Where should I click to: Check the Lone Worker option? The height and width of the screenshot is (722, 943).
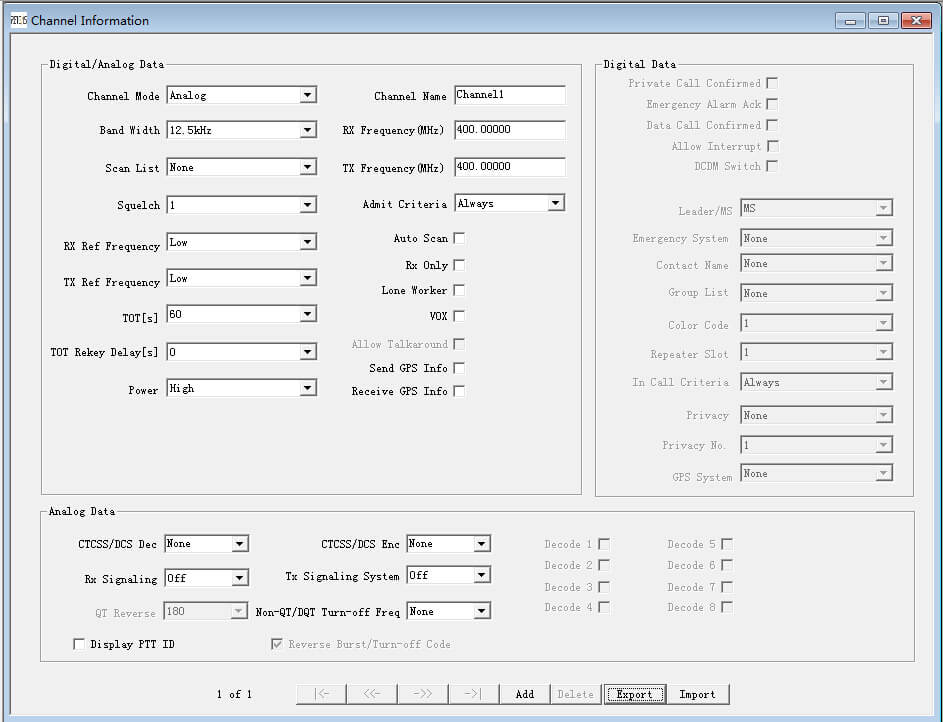click(459, 290)
